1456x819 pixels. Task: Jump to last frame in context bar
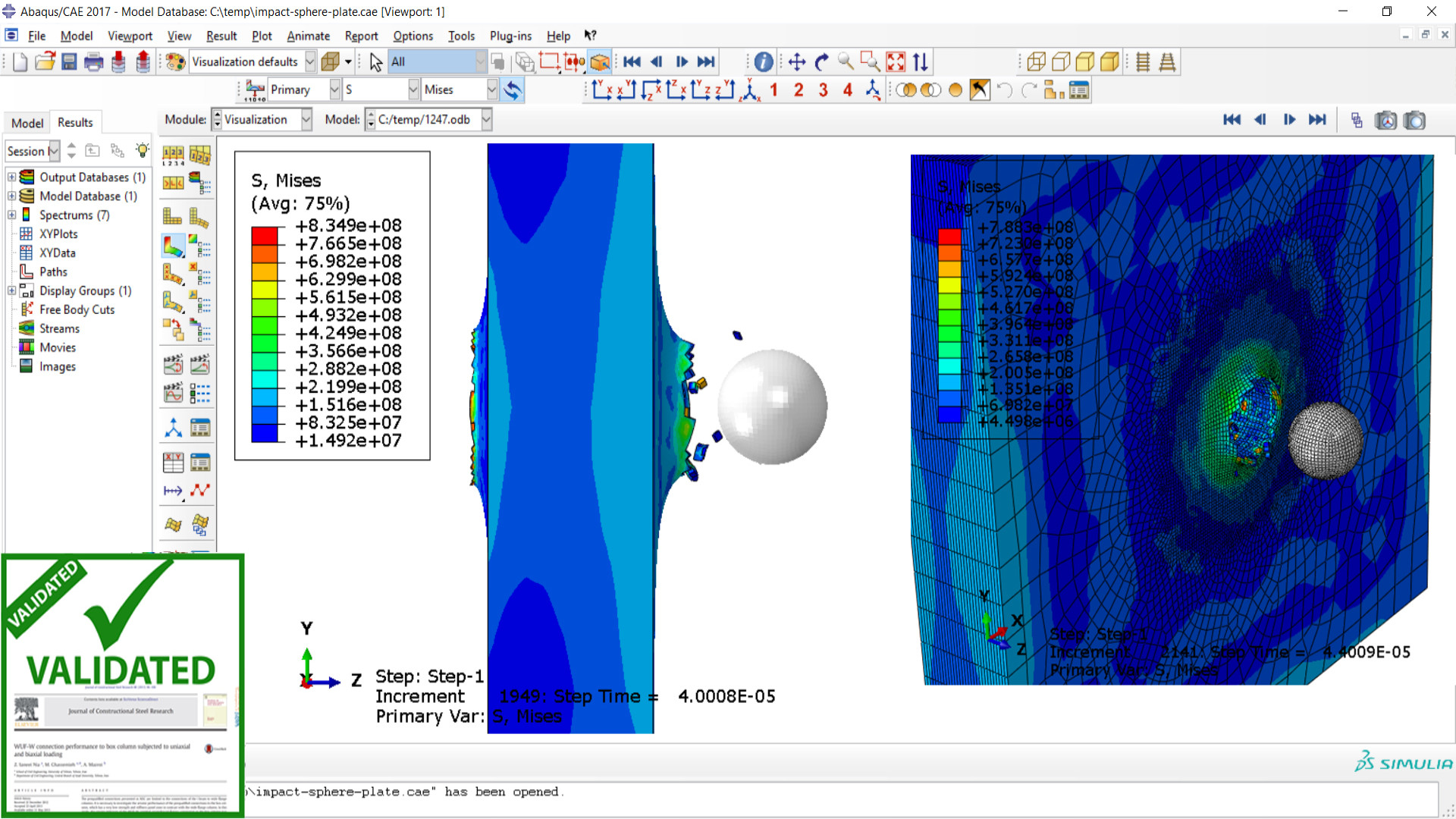coord(1317,119)
